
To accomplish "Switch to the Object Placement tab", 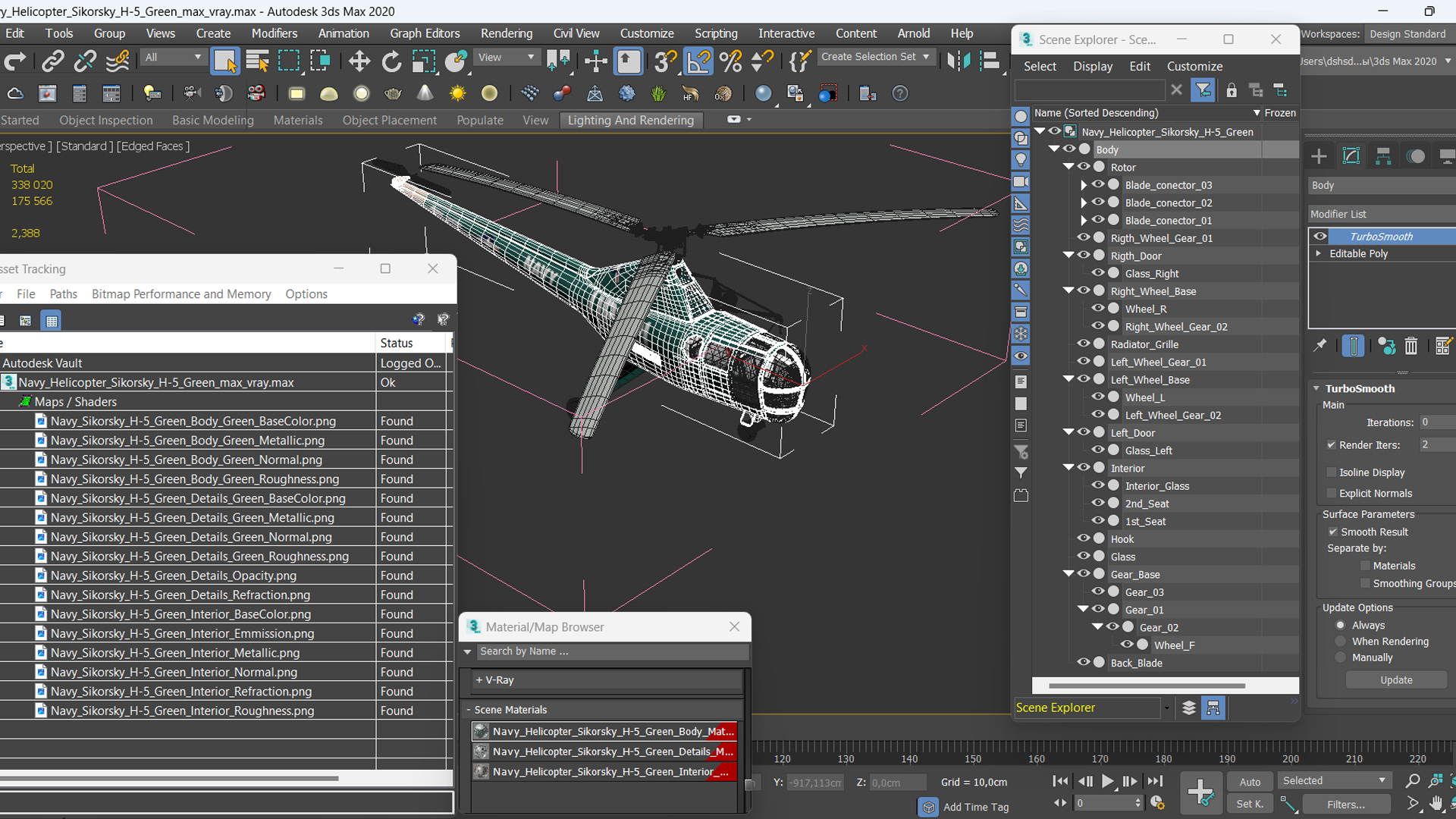I will point(389,120).
